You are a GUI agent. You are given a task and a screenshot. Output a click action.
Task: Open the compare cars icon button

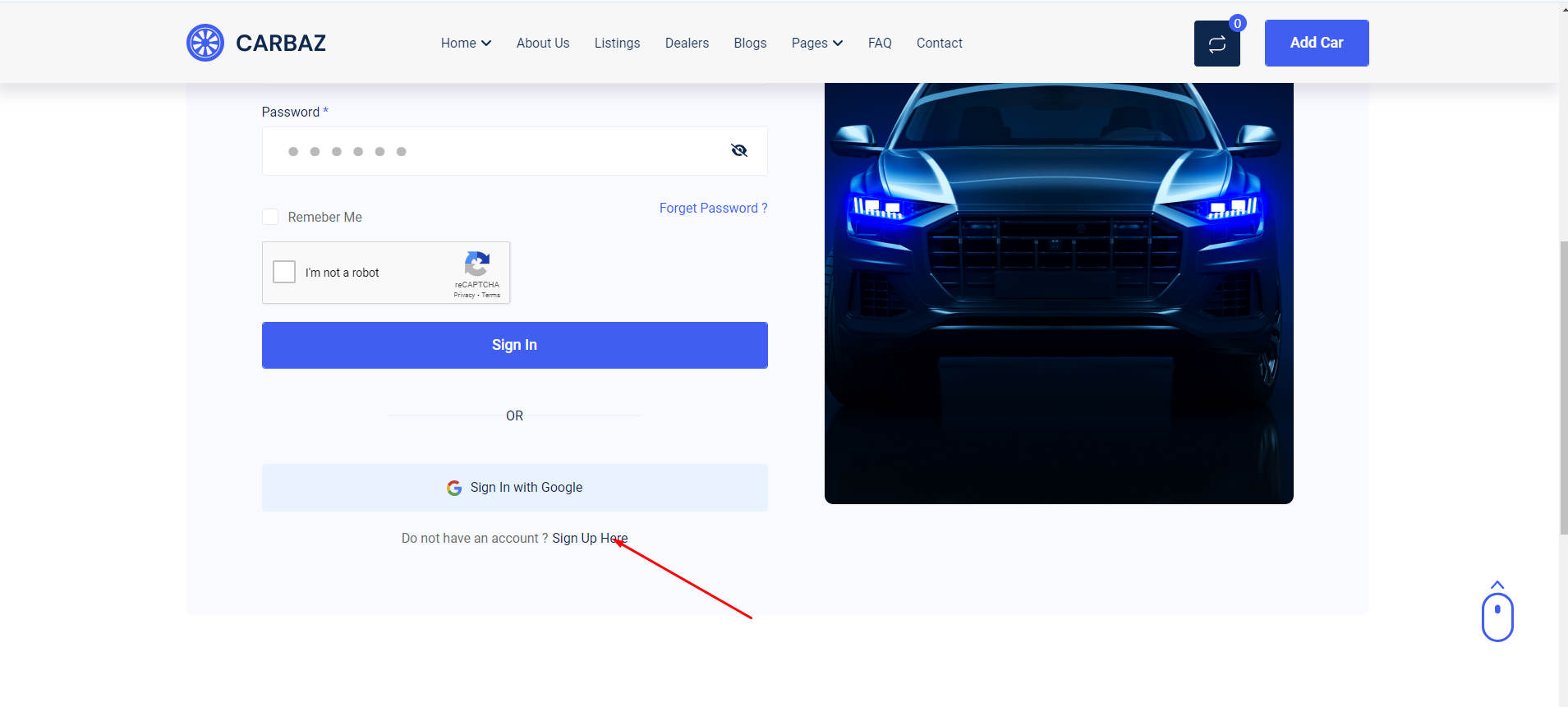(x=1216, y=44)
